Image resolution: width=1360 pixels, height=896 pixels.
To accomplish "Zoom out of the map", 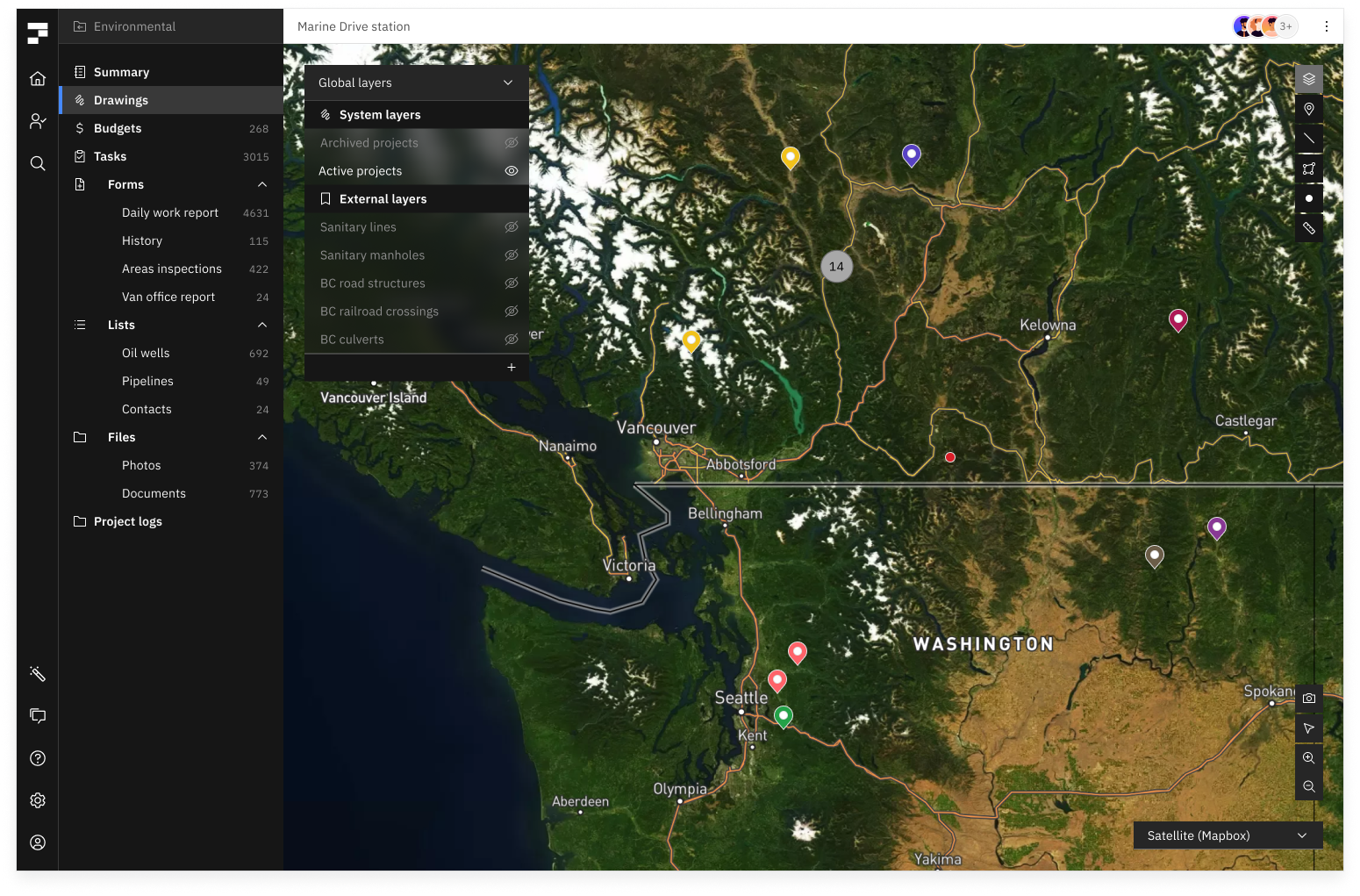I will point(1308,786).
